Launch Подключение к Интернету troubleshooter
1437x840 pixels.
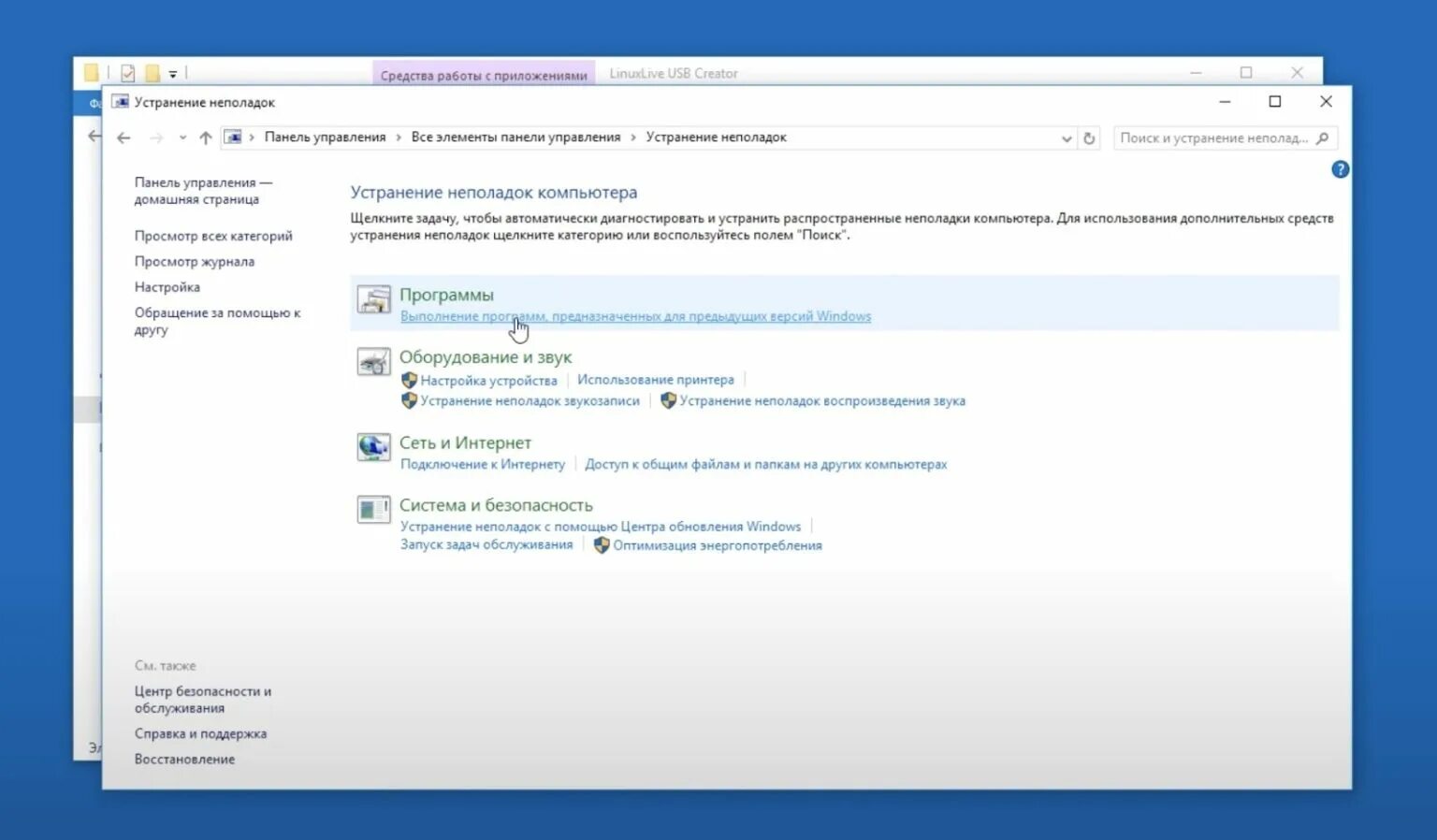(483, 464)
